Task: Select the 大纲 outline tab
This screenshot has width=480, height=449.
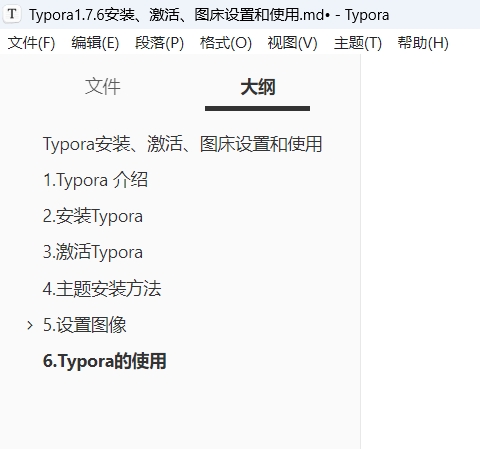Action: [258, 87]
